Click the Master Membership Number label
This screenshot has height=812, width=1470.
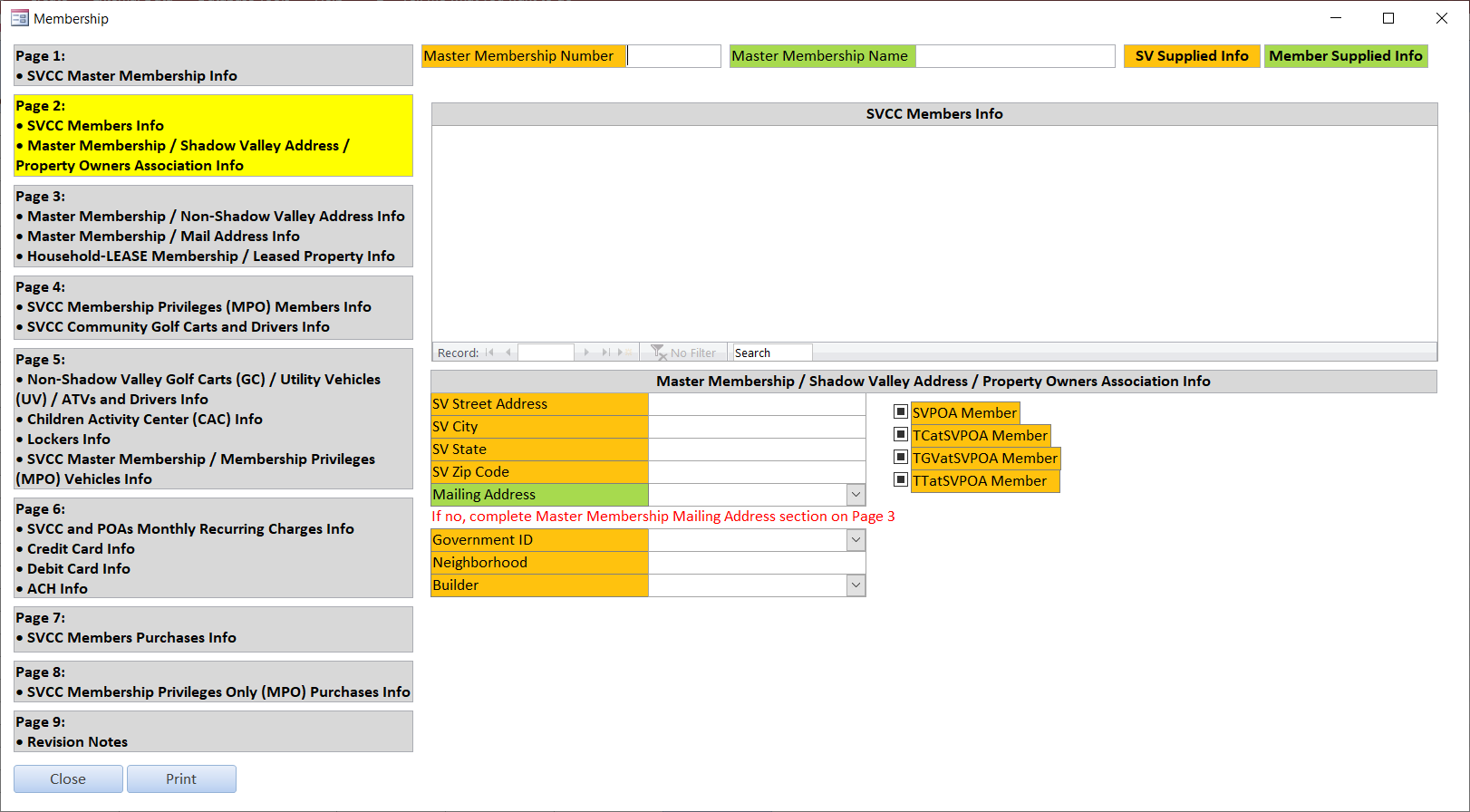coord(524,56)
